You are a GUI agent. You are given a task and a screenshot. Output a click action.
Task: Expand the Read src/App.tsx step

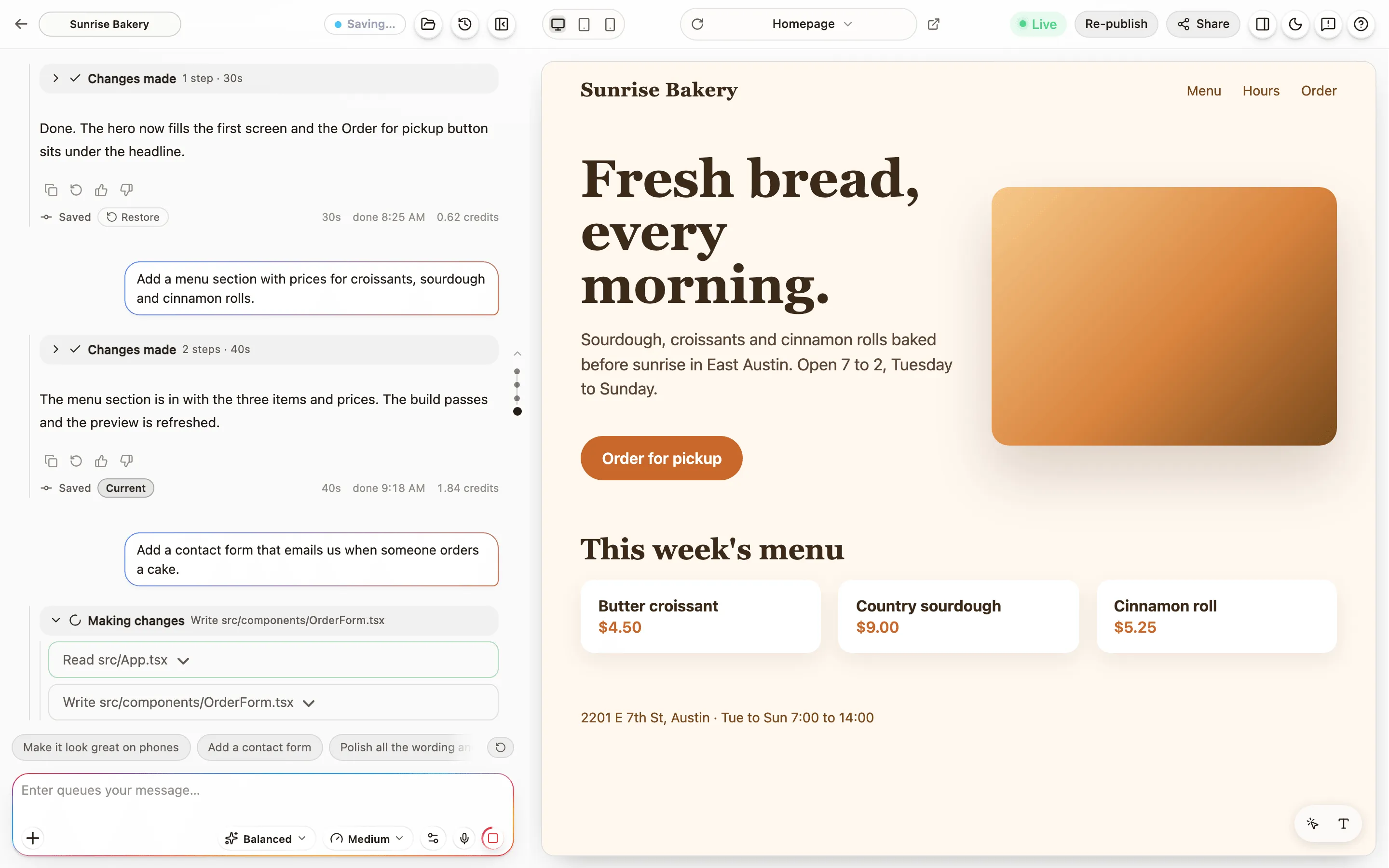point(273,660)
